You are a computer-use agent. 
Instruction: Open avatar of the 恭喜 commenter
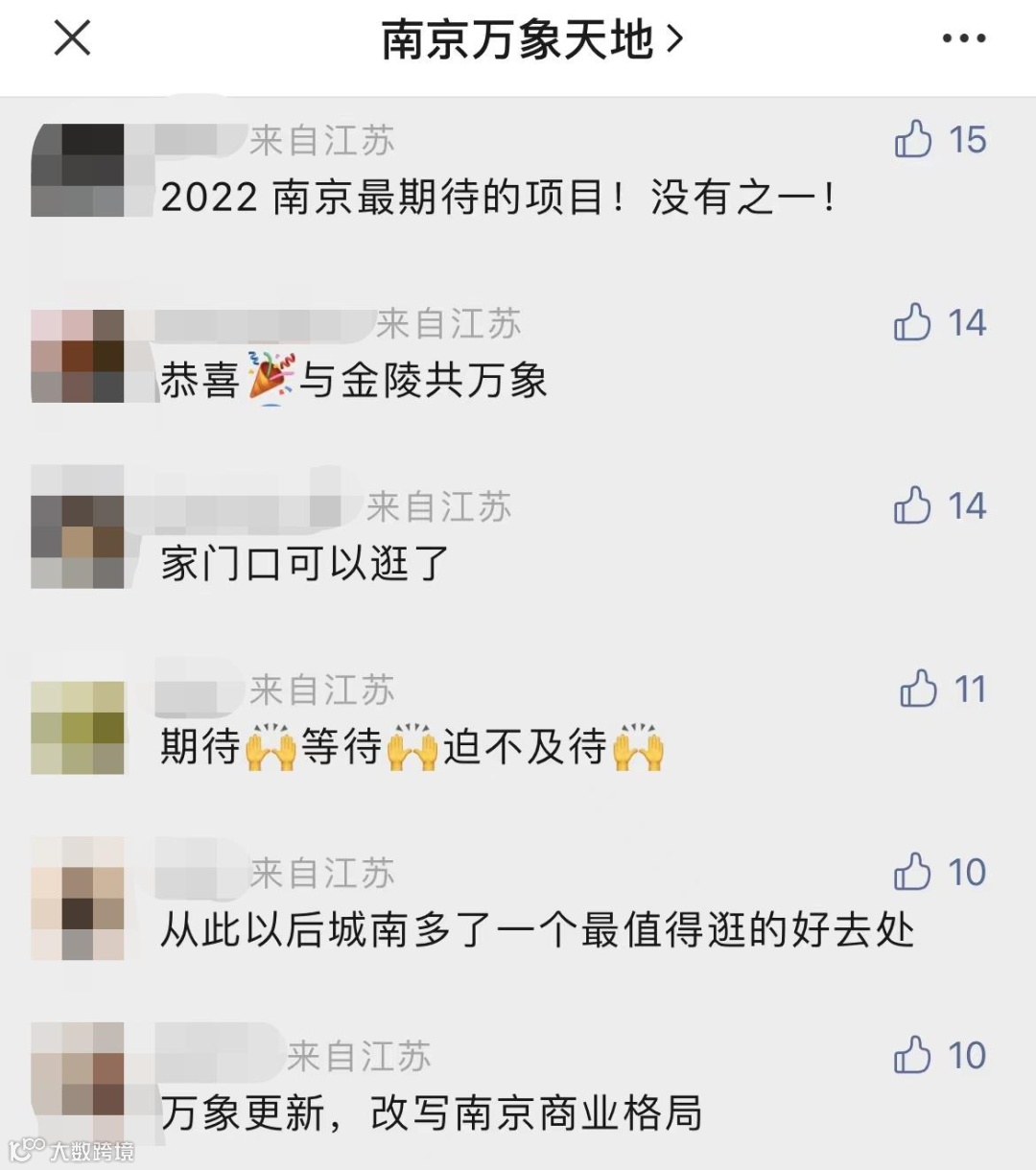click(x=78, y=355)
